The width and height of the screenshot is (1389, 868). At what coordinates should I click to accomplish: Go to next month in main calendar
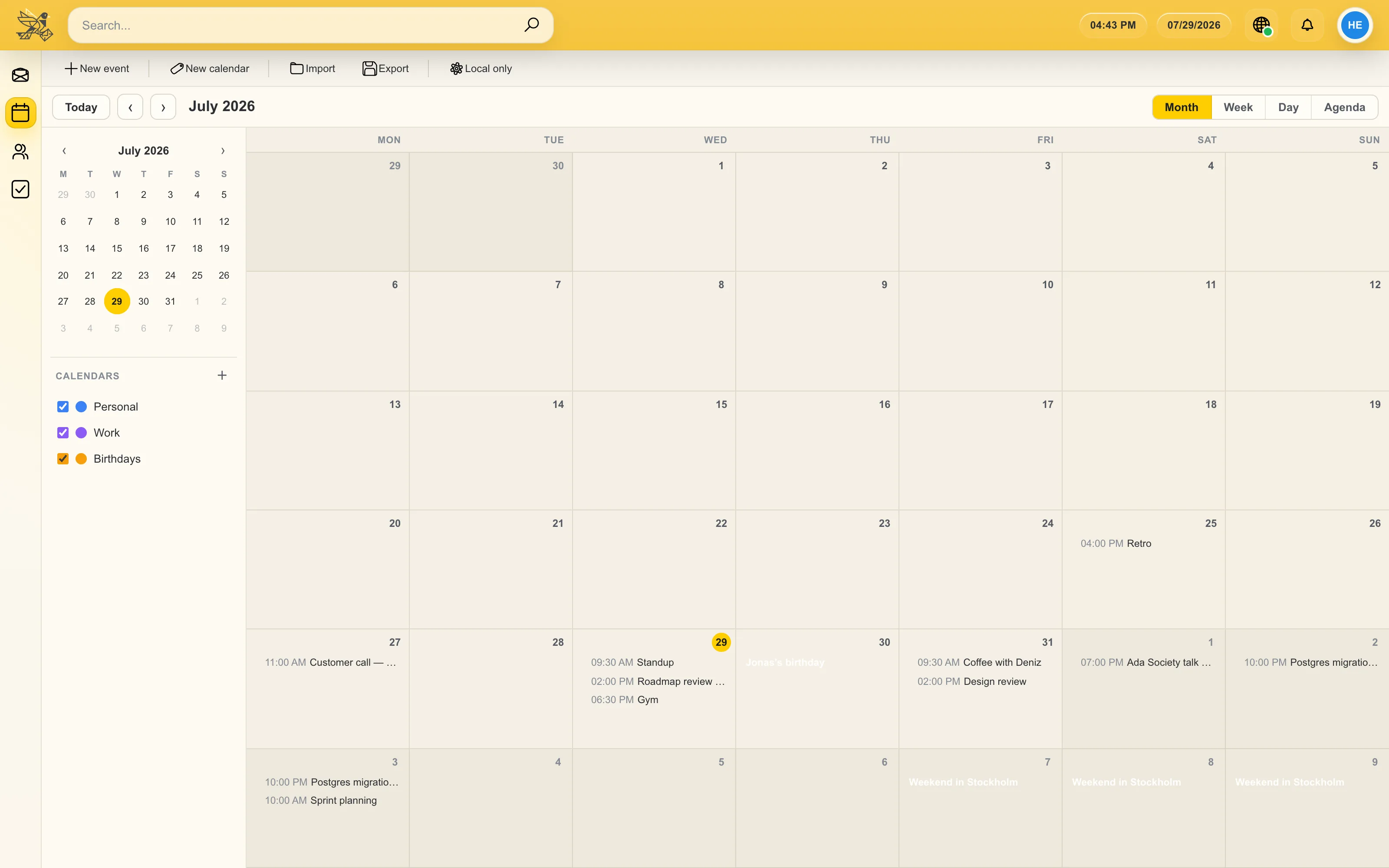(163, 107)
